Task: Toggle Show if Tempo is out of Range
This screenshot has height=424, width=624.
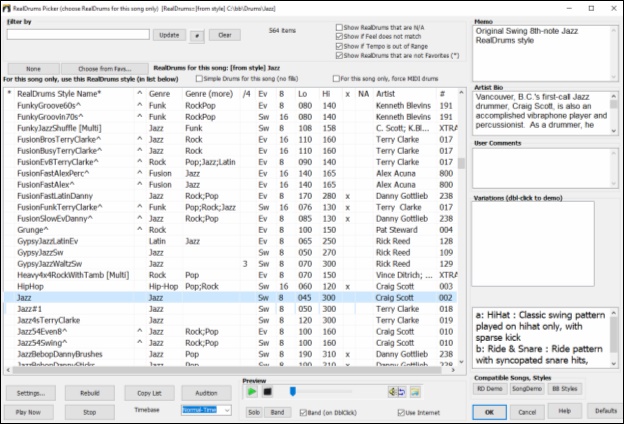Action: click(x=339, y=46)
